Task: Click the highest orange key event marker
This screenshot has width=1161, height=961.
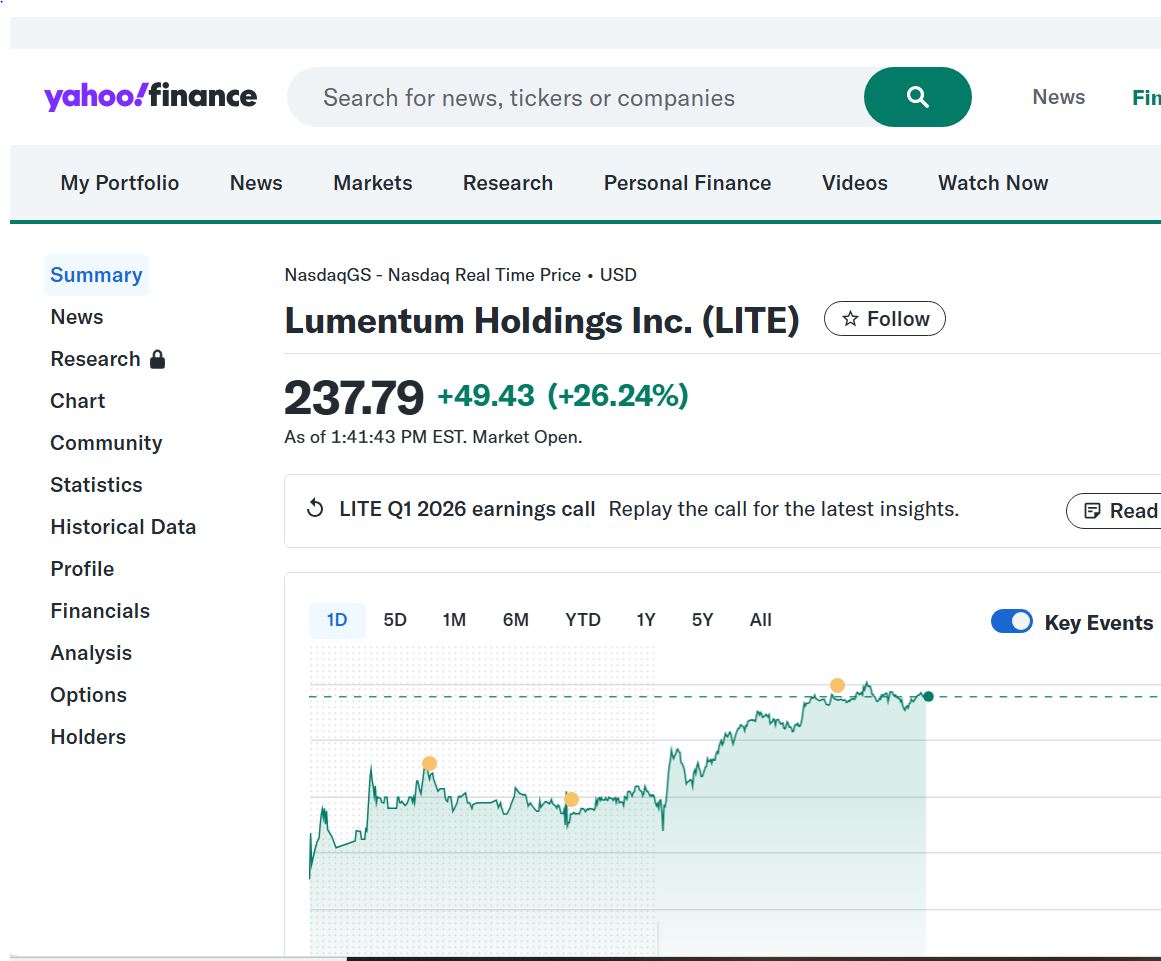Action: pyautogui.click(x=837, y=685)
